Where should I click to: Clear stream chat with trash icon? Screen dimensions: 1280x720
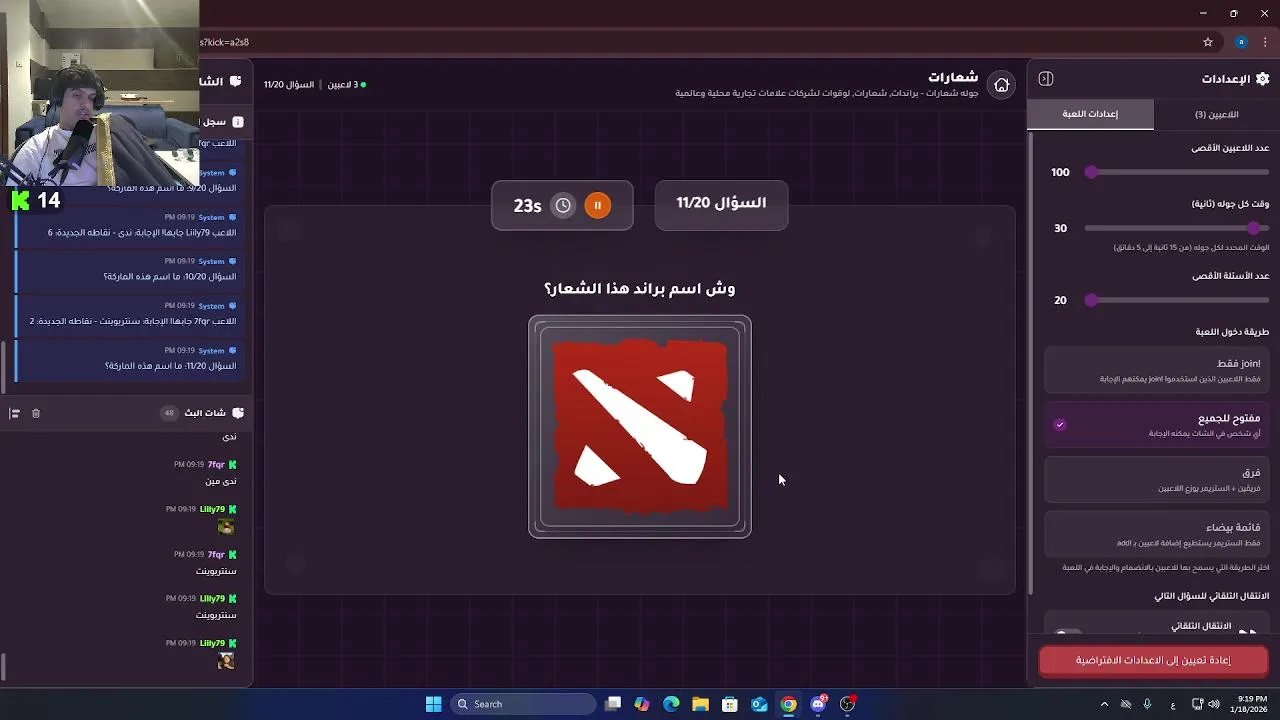click(x=36, y=413)
